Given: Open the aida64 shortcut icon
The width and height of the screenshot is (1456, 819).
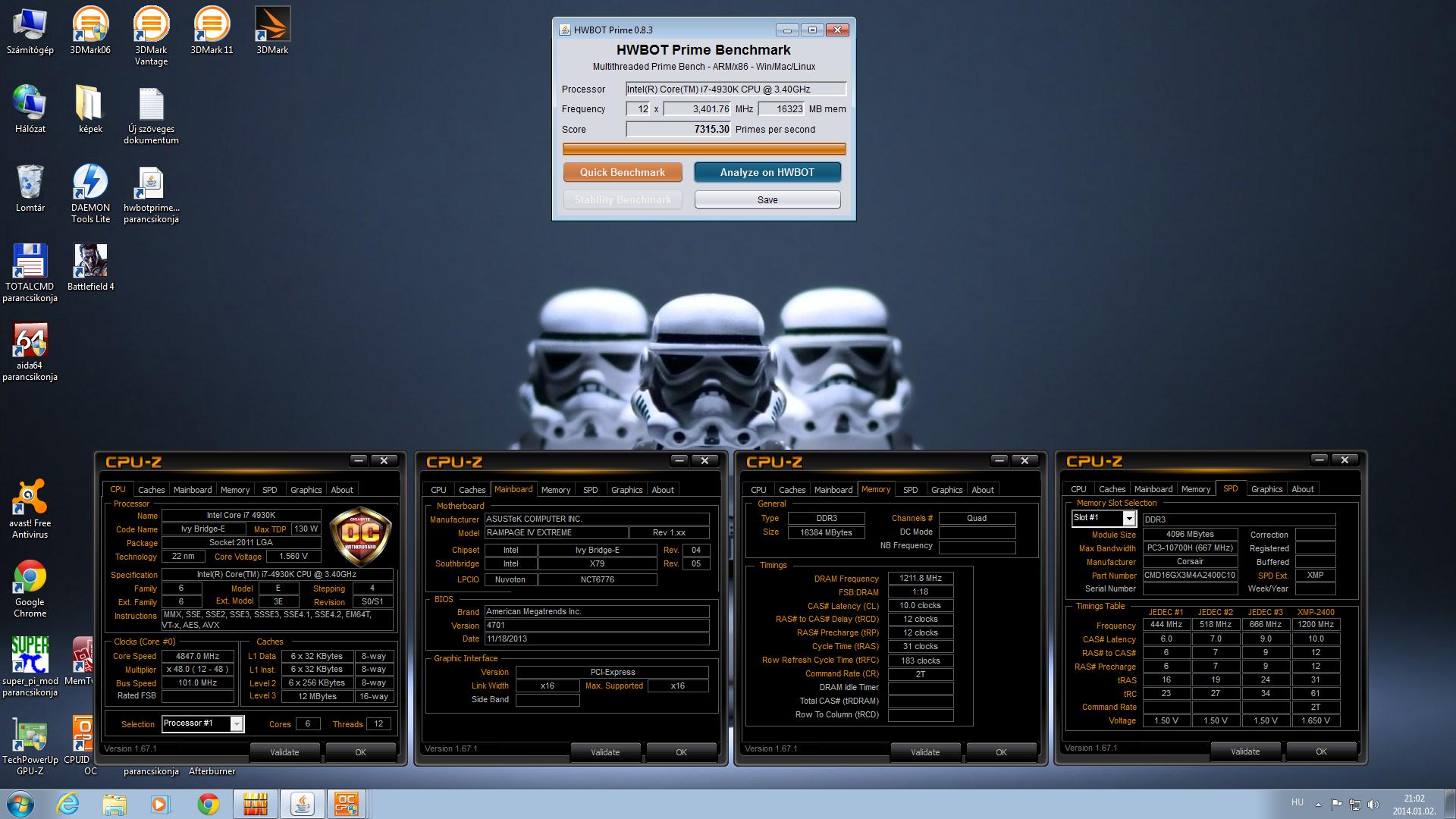Looking at the screenshot, I should tap(30, 351).
